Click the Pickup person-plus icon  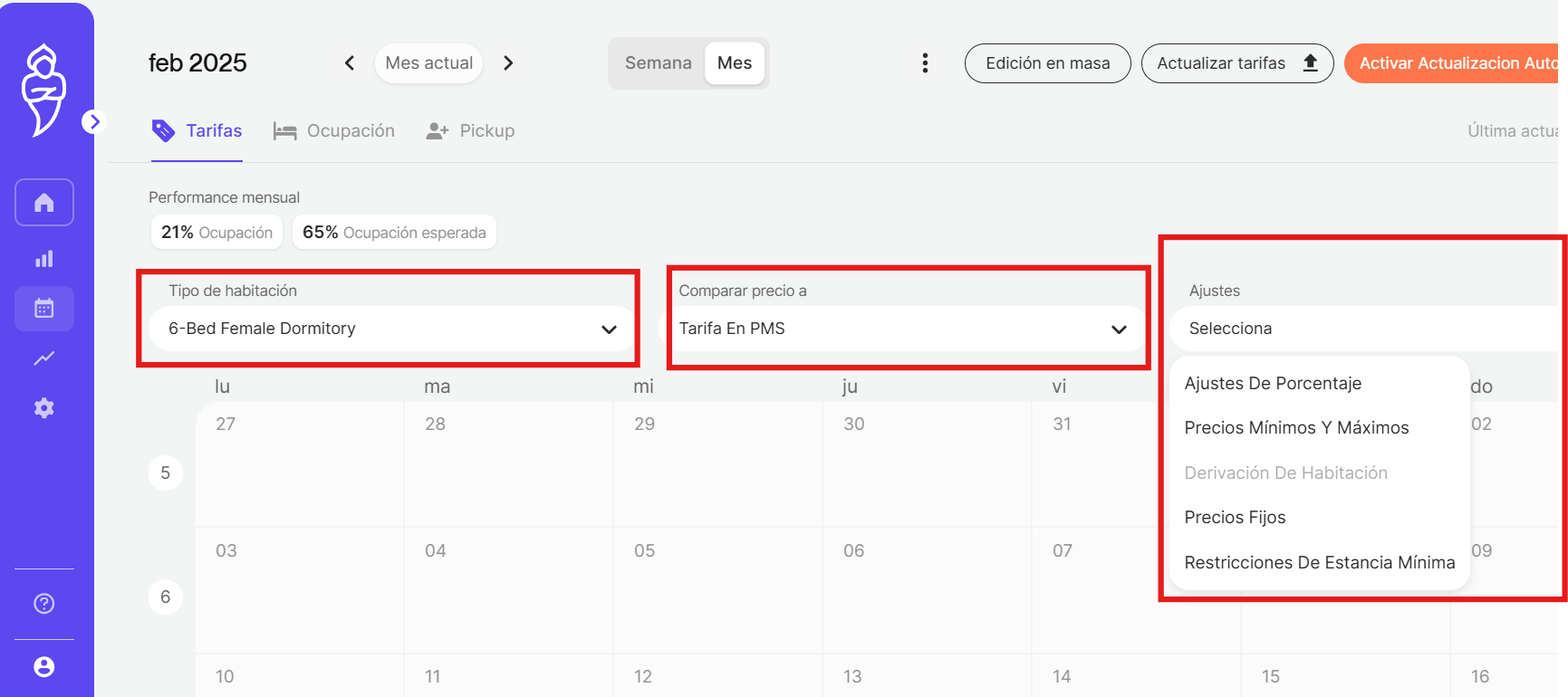tap(438, 131)
